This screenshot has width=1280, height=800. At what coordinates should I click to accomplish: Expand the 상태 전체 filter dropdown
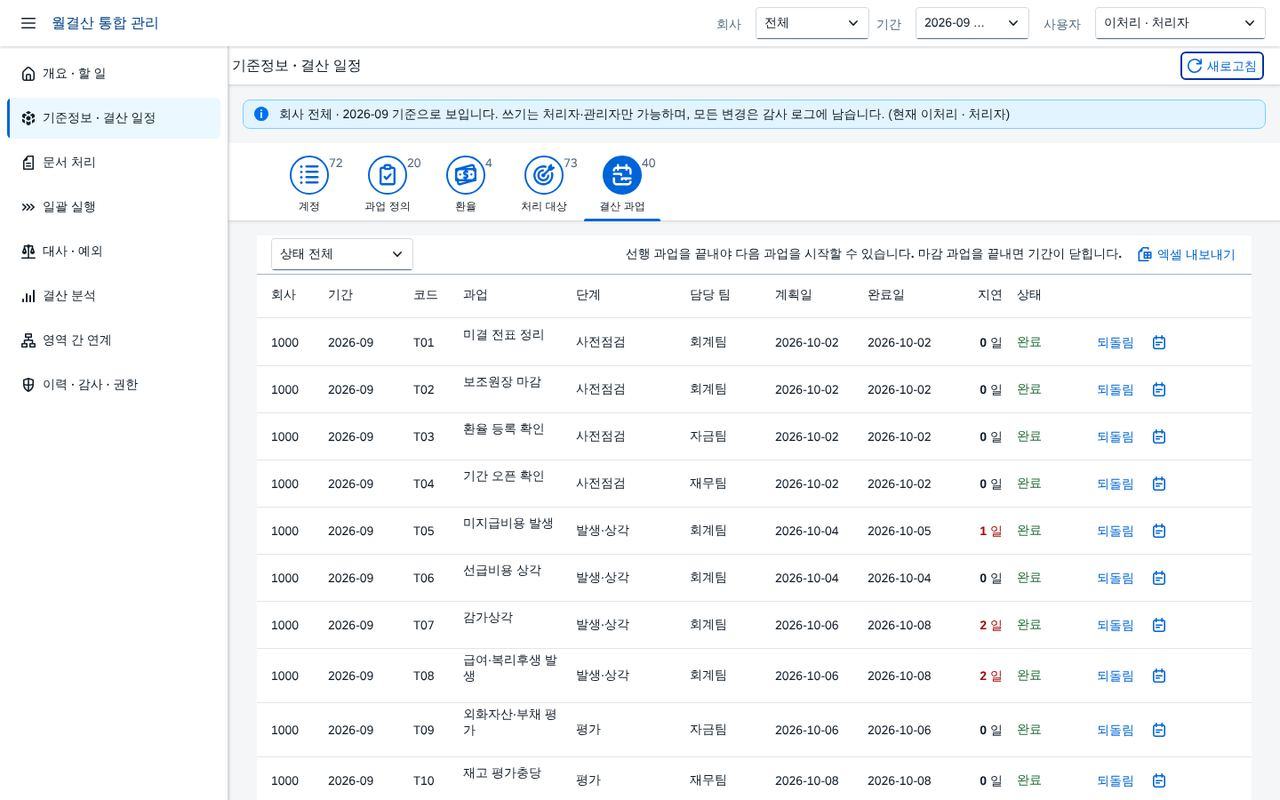[x=342, y=254]
